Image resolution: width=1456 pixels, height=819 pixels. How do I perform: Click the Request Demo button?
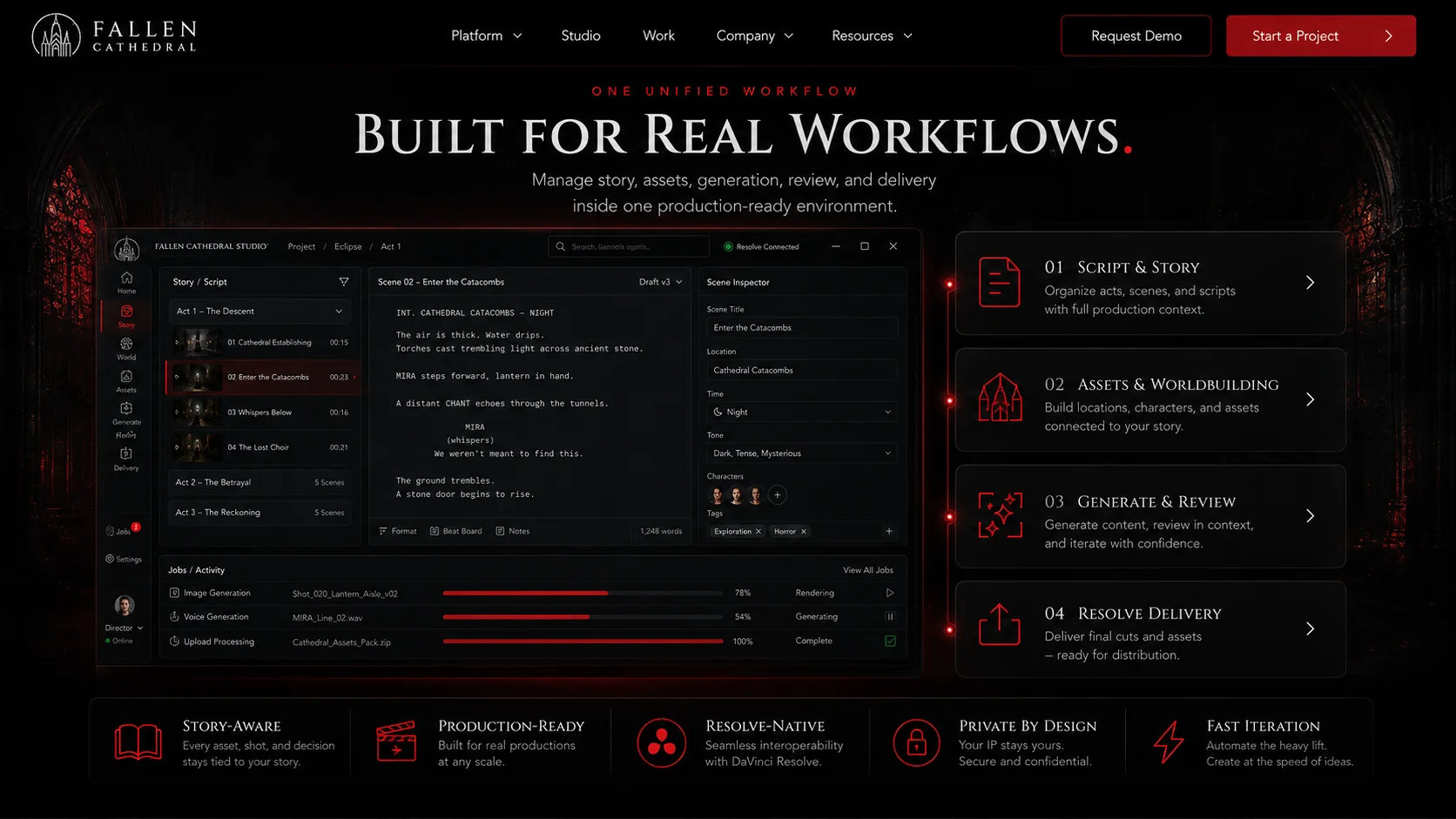click(x=1136, y=36)
